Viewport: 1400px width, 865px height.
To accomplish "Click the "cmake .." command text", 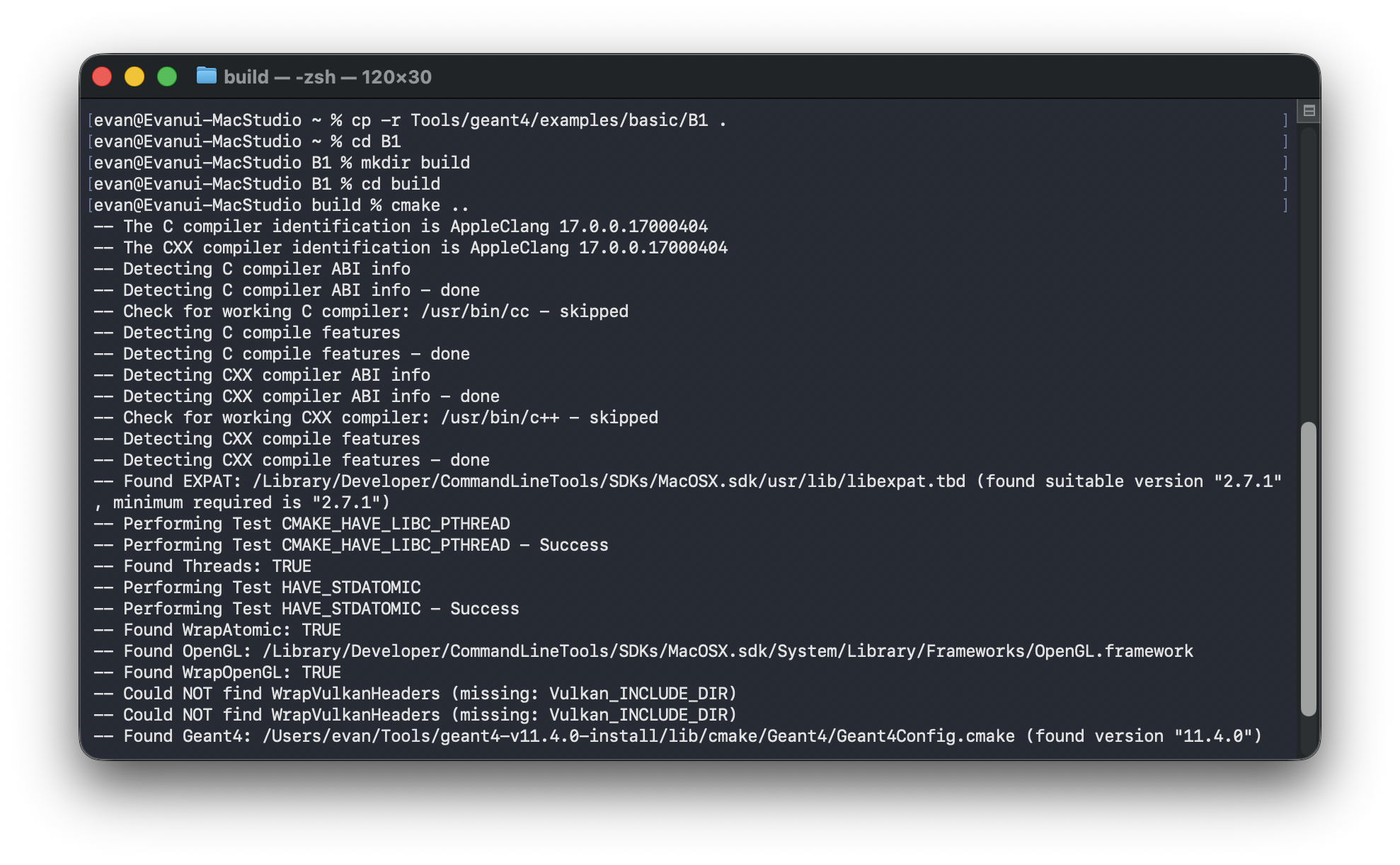I will (x=430, y=205).
